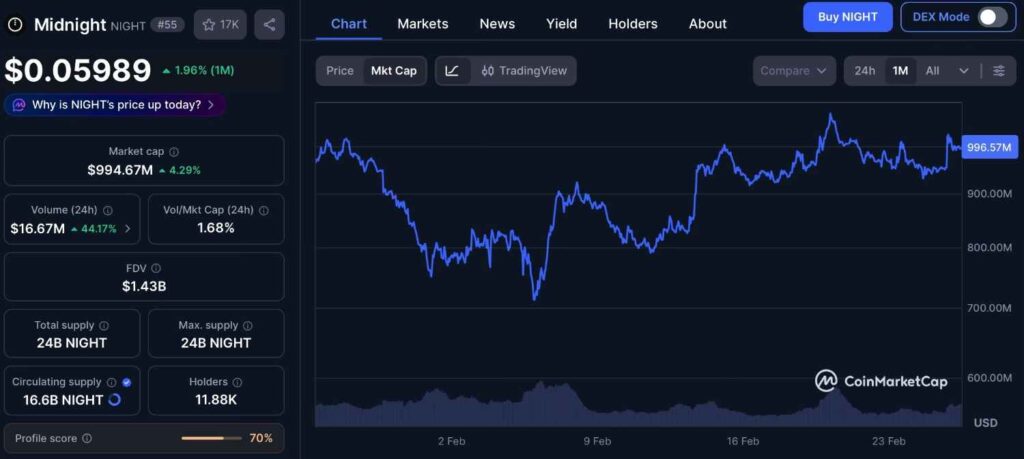Expand the Volume (24h) arrow
Viewport: 1024px width, 459px height.
[x=127, y=229]
